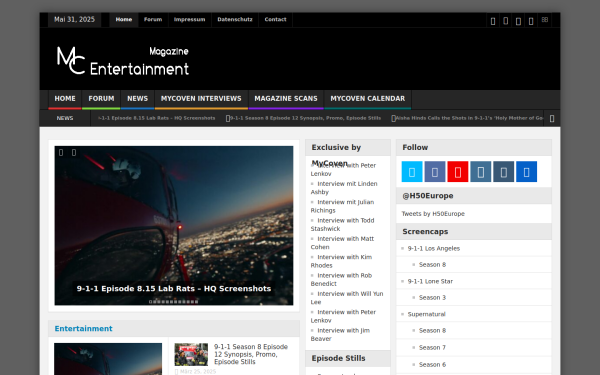The height and width of the screenshot is (375, 600).
Task: Open Impressum in top navigation
Action: pyautogui.click(x=189, y=20)
